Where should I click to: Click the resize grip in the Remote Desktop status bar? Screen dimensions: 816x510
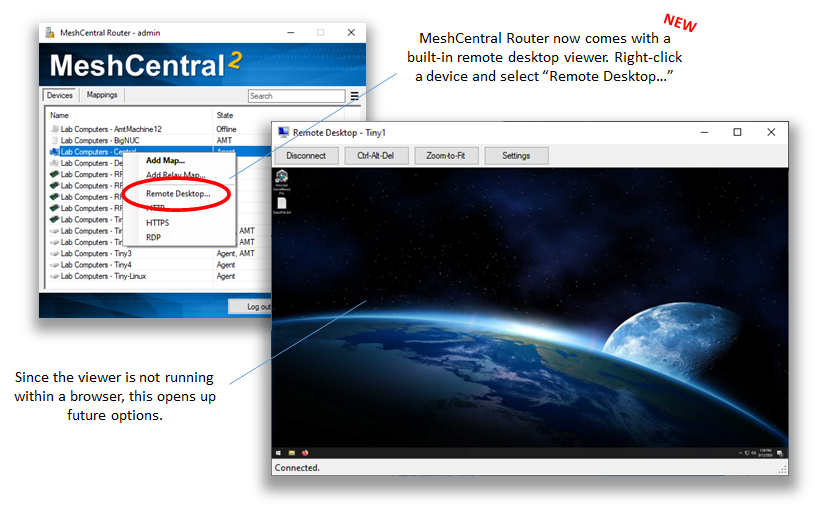pos(782,469)
